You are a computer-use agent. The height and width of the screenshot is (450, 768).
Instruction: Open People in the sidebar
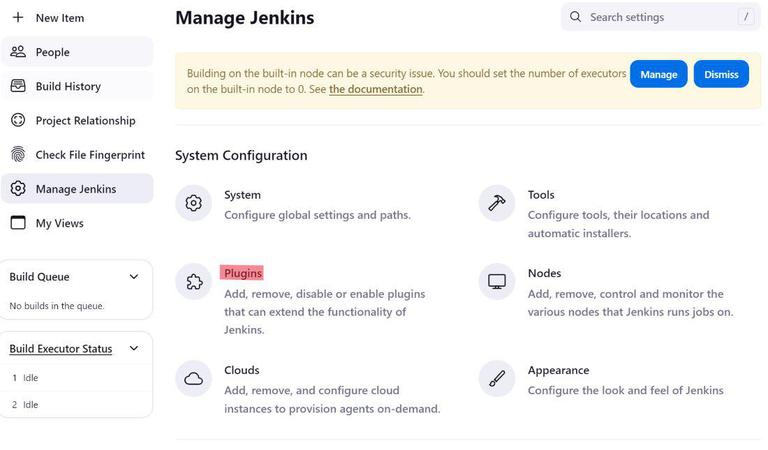(52, 52)
